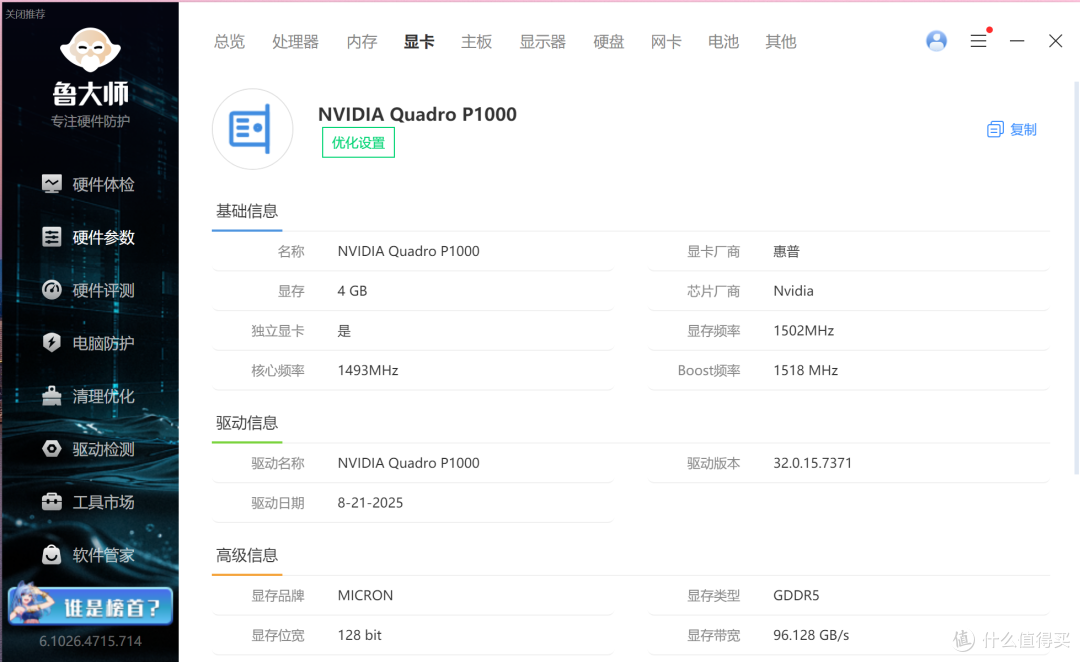Screen dimensions: 1080x662
Task: Switch to the 内存 tab
Action: (x=362, y=42)
